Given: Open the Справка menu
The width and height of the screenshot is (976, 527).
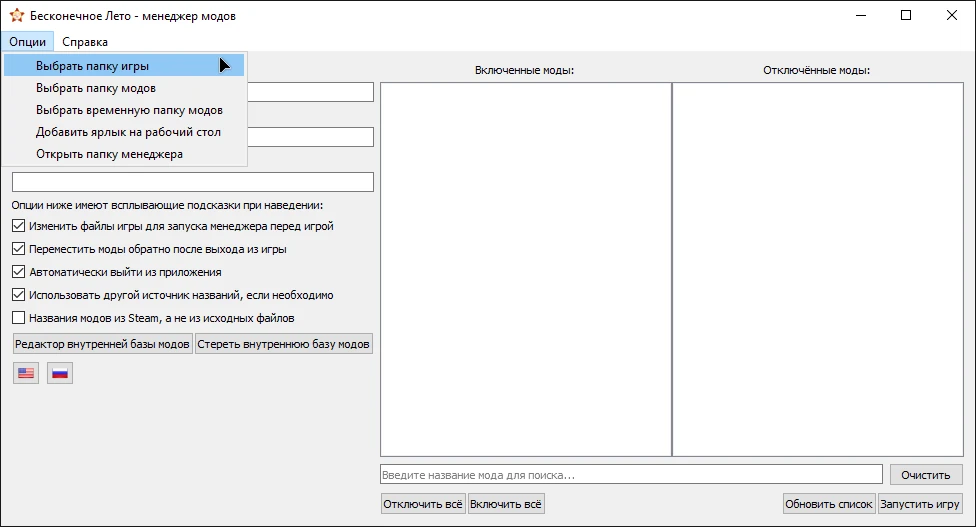Looking at the screenshot, I should [x=85, y=42].
